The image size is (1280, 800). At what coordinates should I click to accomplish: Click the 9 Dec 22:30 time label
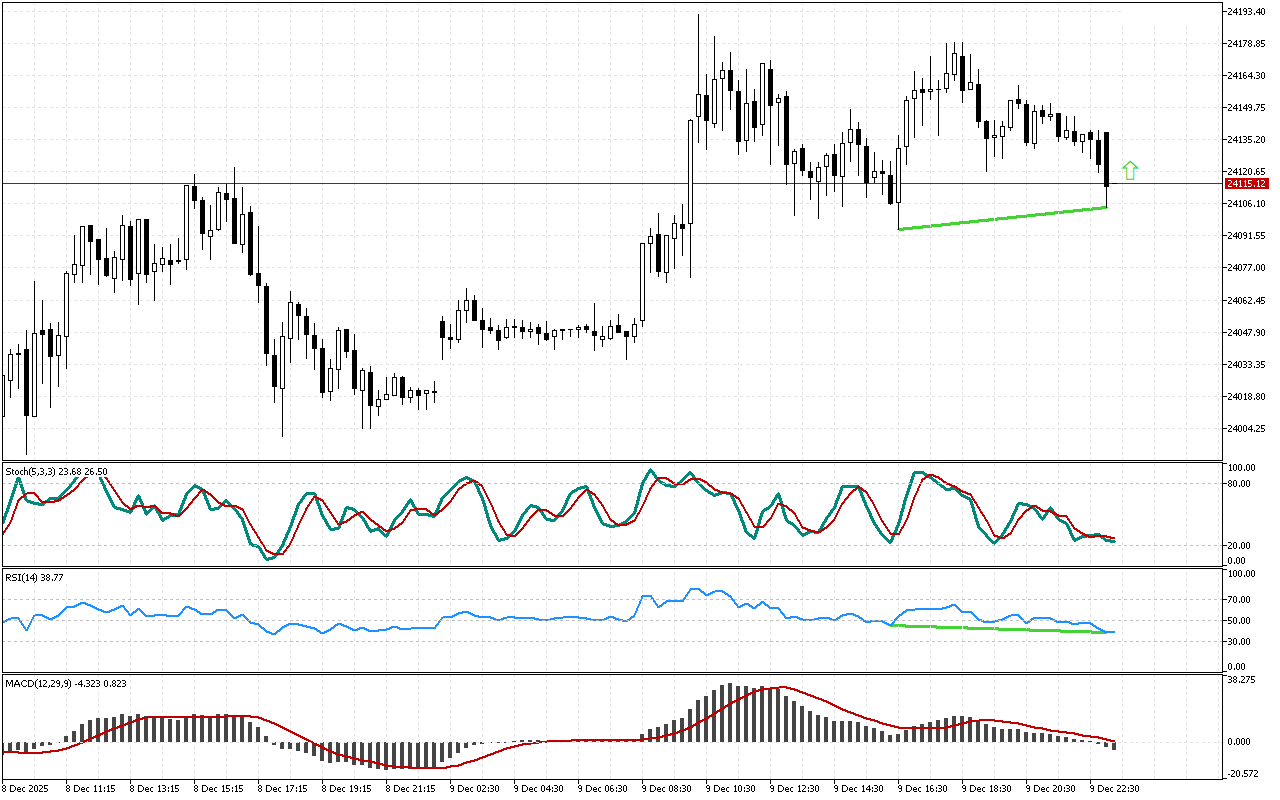(1115, 788)
